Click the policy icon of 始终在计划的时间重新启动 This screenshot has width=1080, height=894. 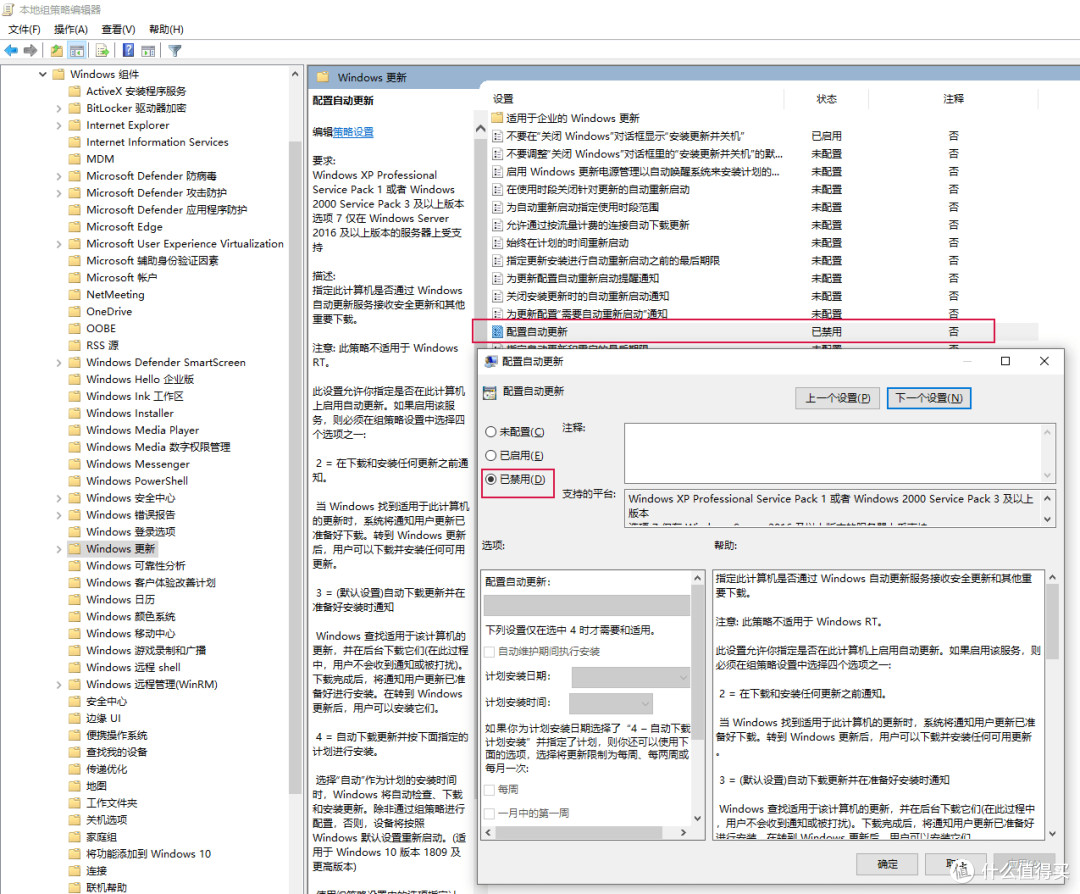[x=497, y=242]
